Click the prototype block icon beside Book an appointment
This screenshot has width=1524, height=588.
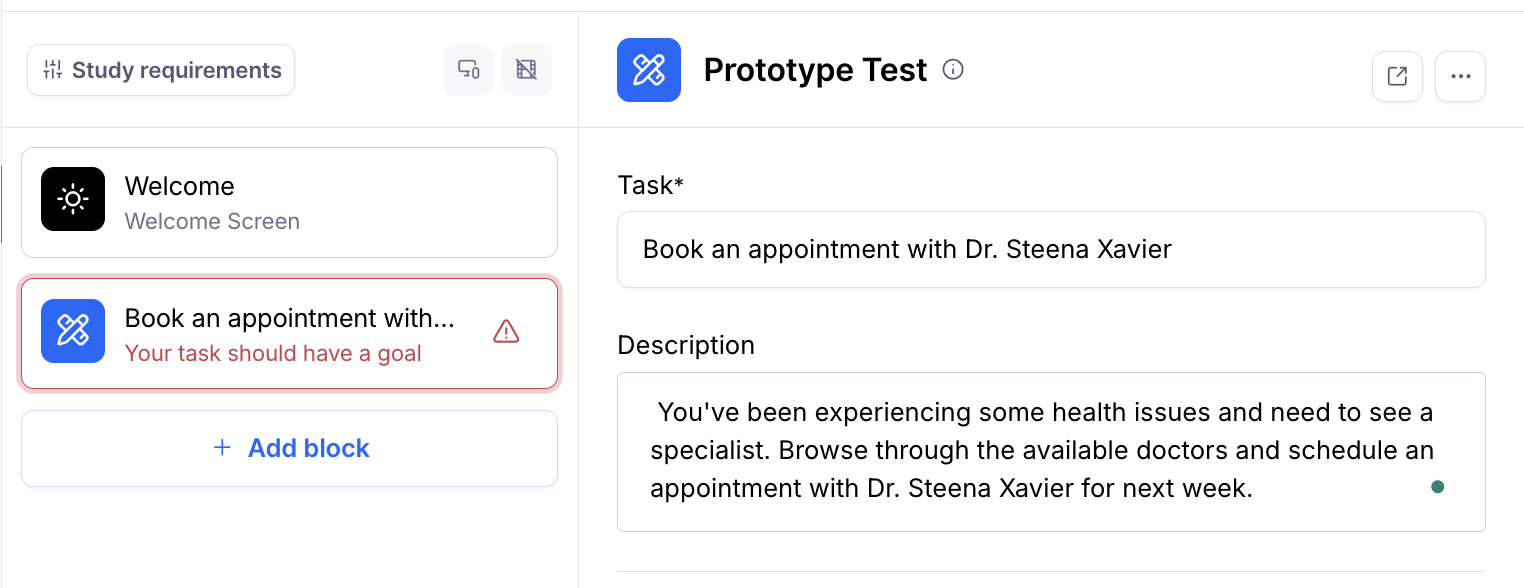[x=73, y=331]
